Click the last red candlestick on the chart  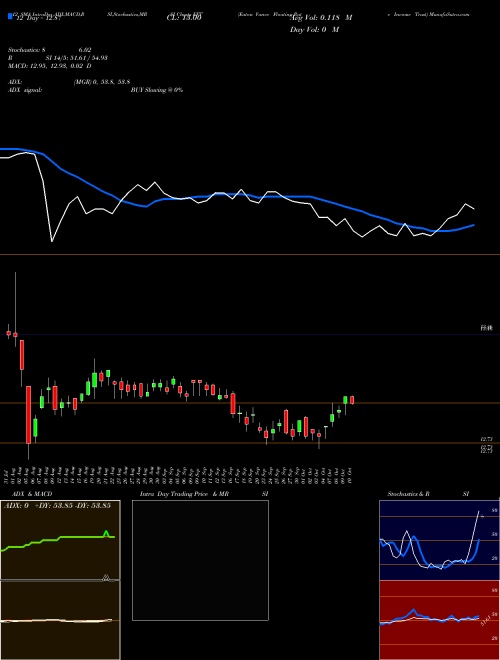click(352, 400)
